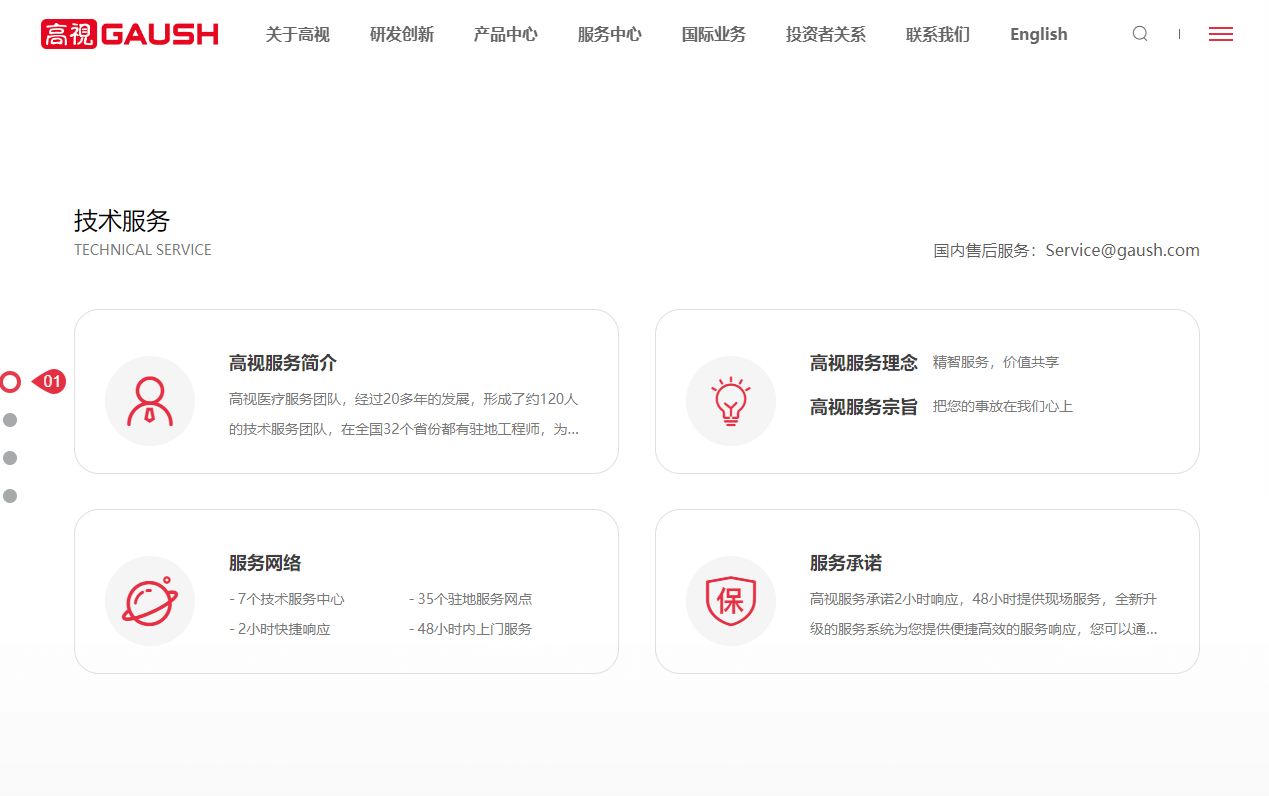This screenshot has width=1269, height=796.
Task: Go to 投资者关系 in the navbar
Action: point(825,34)
